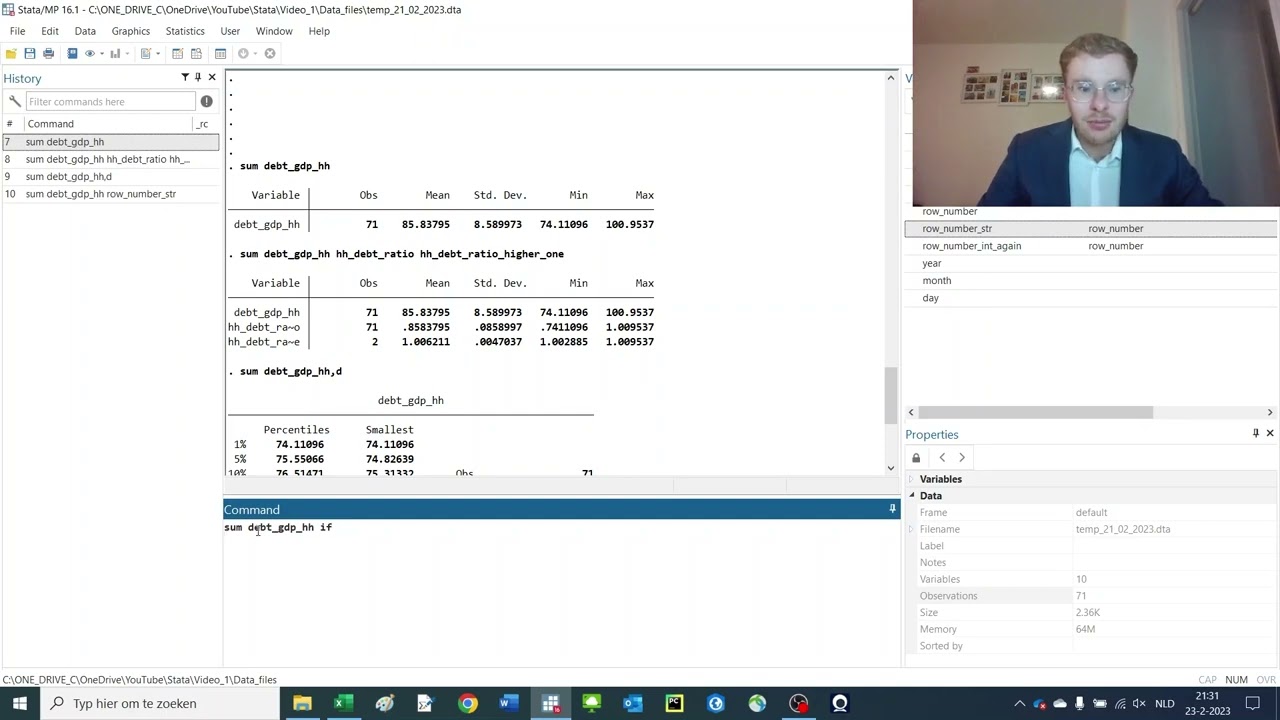Screen dimensions: 1280x720
Task: Select history command with row_number_str
Action: [110, 194]
